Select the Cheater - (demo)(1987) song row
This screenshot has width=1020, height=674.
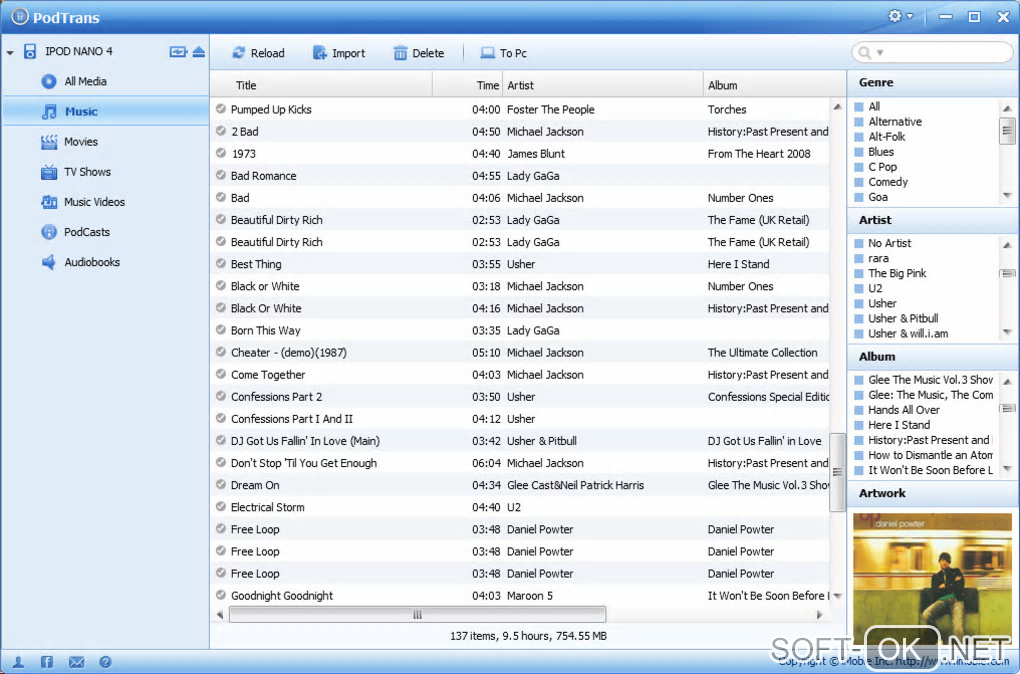point(520,352)
